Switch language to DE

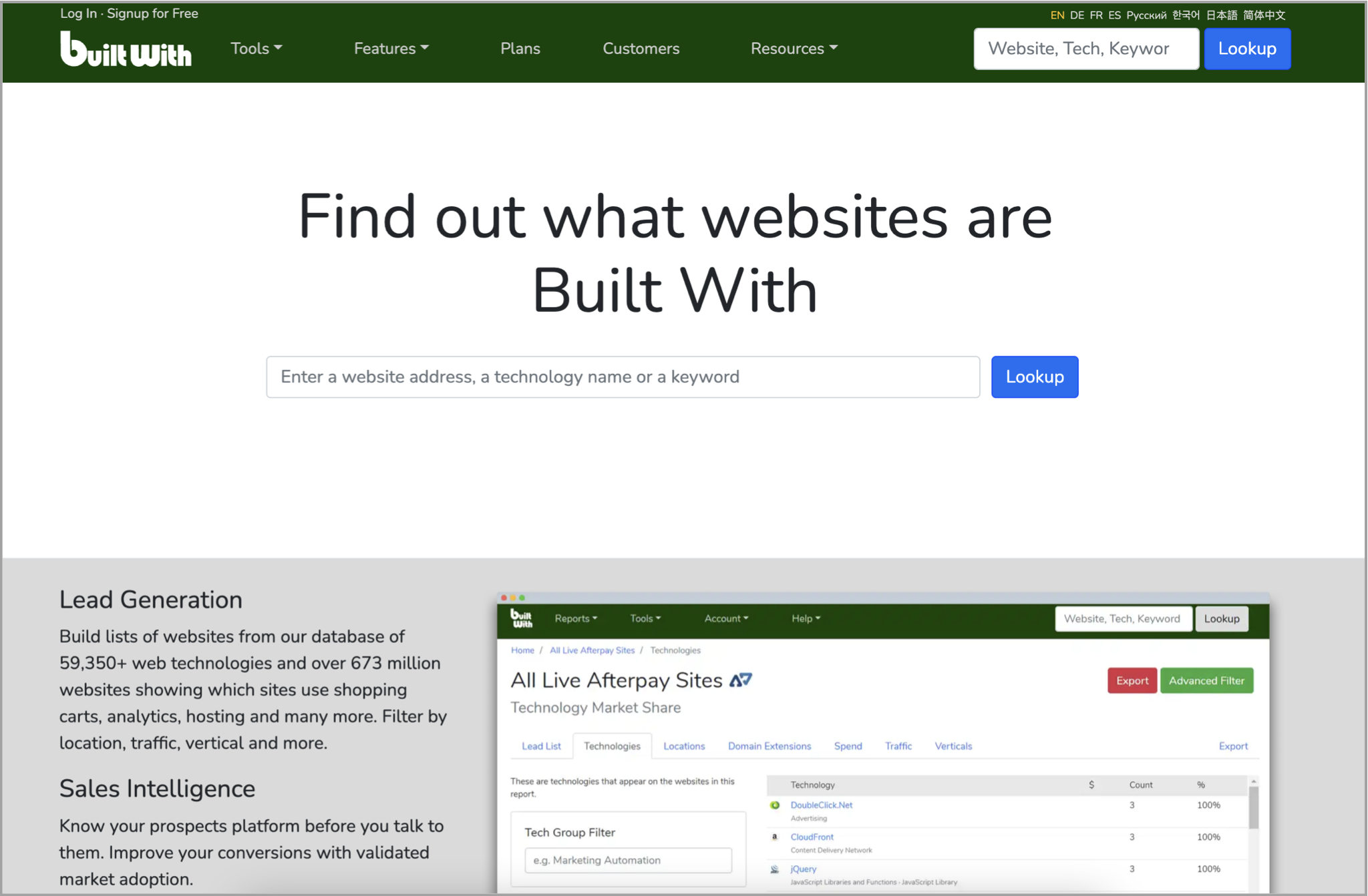pyautogui.click(x=1077, y=15)
